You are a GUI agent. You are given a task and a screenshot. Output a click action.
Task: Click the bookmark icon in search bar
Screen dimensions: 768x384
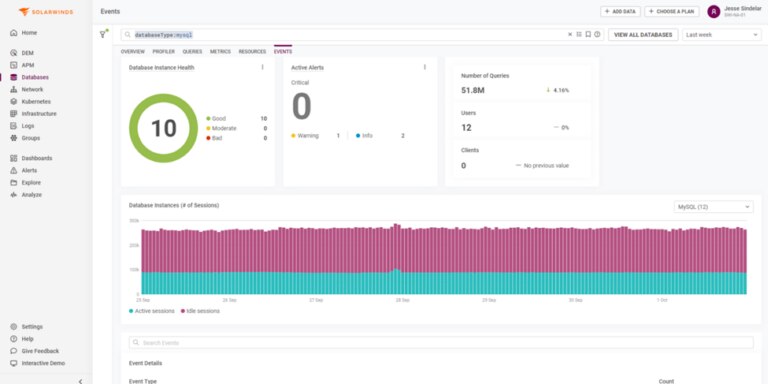pyautogui.click(x=588, y=34)
